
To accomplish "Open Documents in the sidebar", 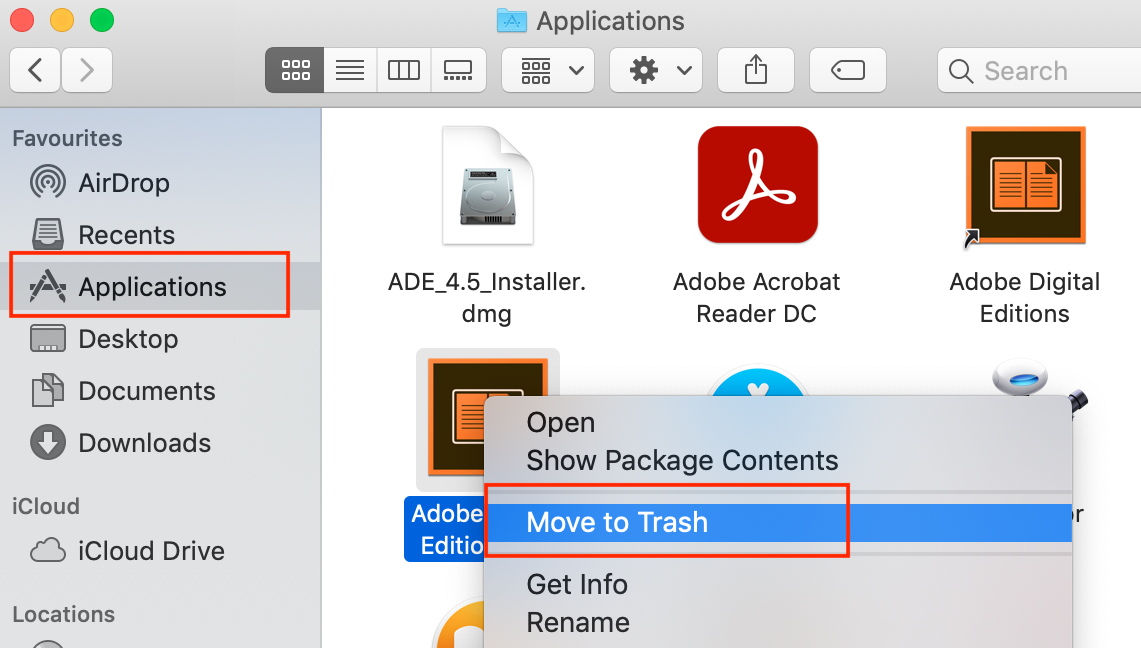I will pos(160,391).
